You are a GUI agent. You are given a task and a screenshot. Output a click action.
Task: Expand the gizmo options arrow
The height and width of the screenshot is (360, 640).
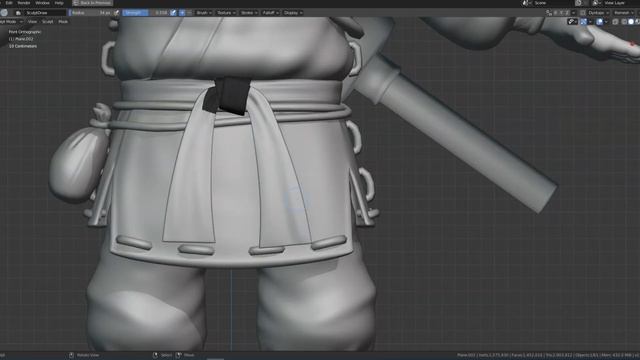pyautogui.click(x=590, y=22)
